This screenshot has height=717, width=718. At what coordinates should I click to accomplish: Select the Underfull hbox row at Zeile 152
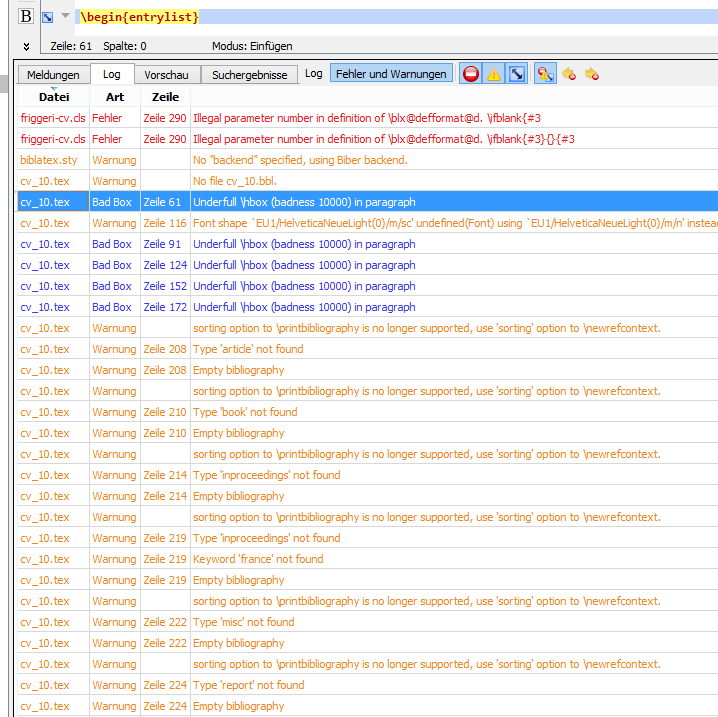click(368, 286)
